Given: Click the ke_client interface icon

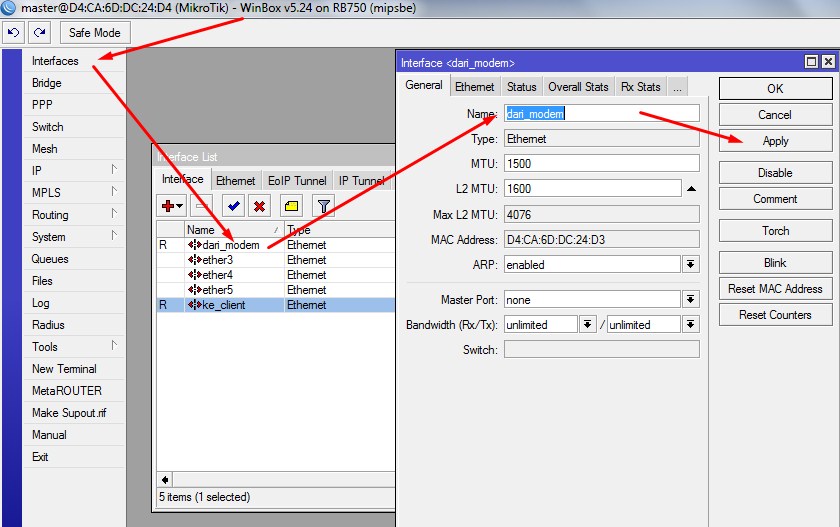Looking at the screenshot, I should (194, 305).
